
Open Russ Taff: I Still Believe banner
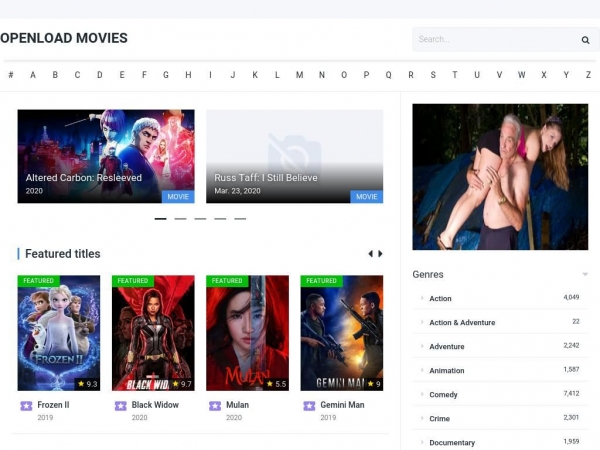click(295, 156)
